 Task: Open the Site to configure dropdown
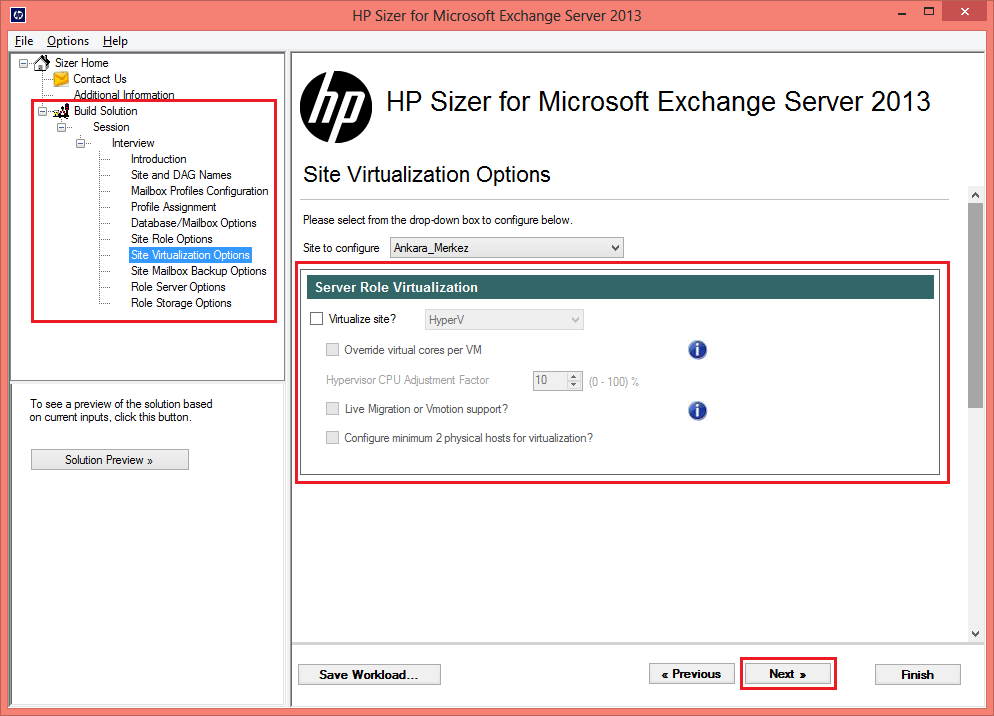coord(507,247)
